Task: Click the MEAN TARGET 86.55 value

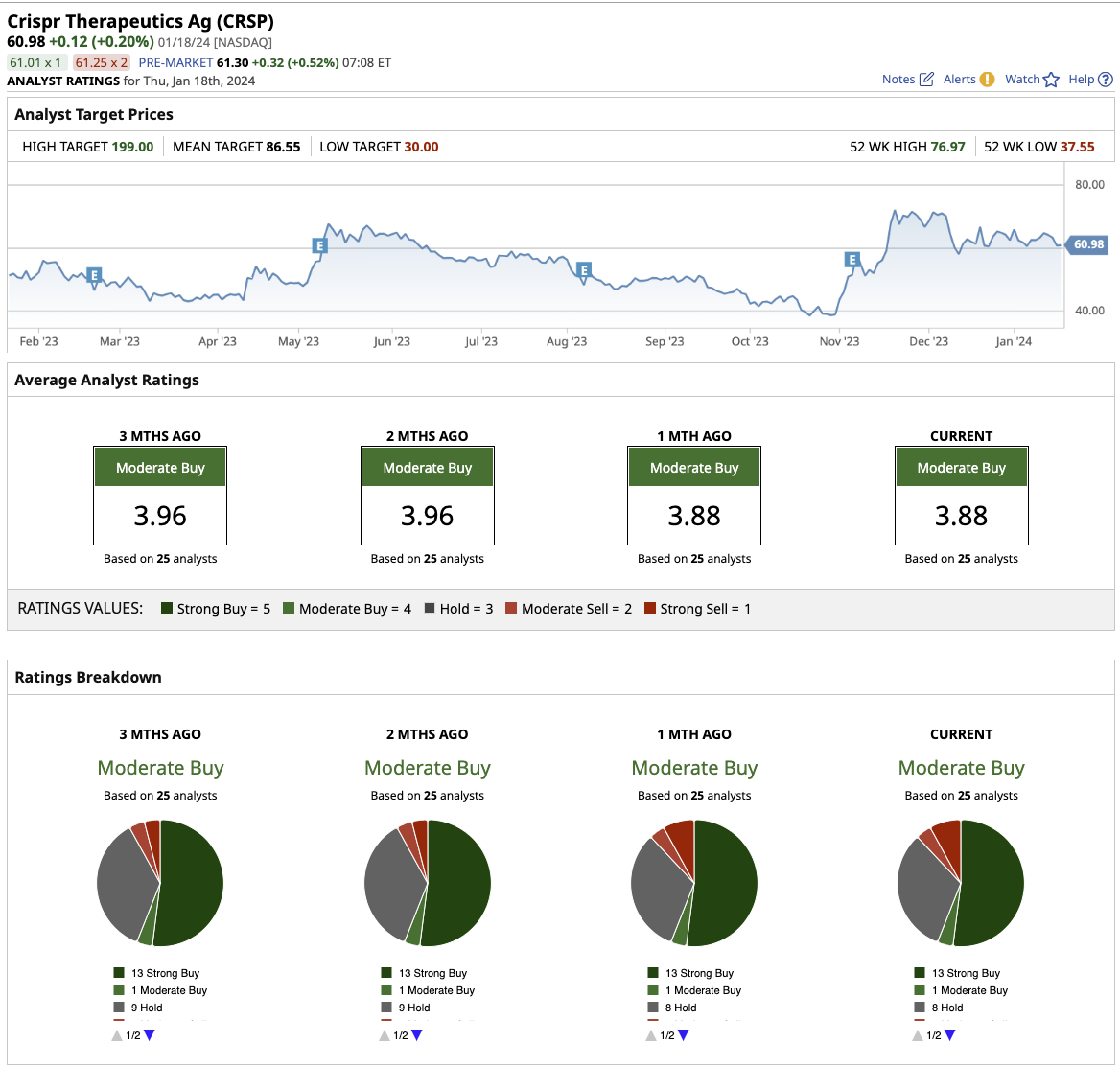Action: tap(284, 147)
